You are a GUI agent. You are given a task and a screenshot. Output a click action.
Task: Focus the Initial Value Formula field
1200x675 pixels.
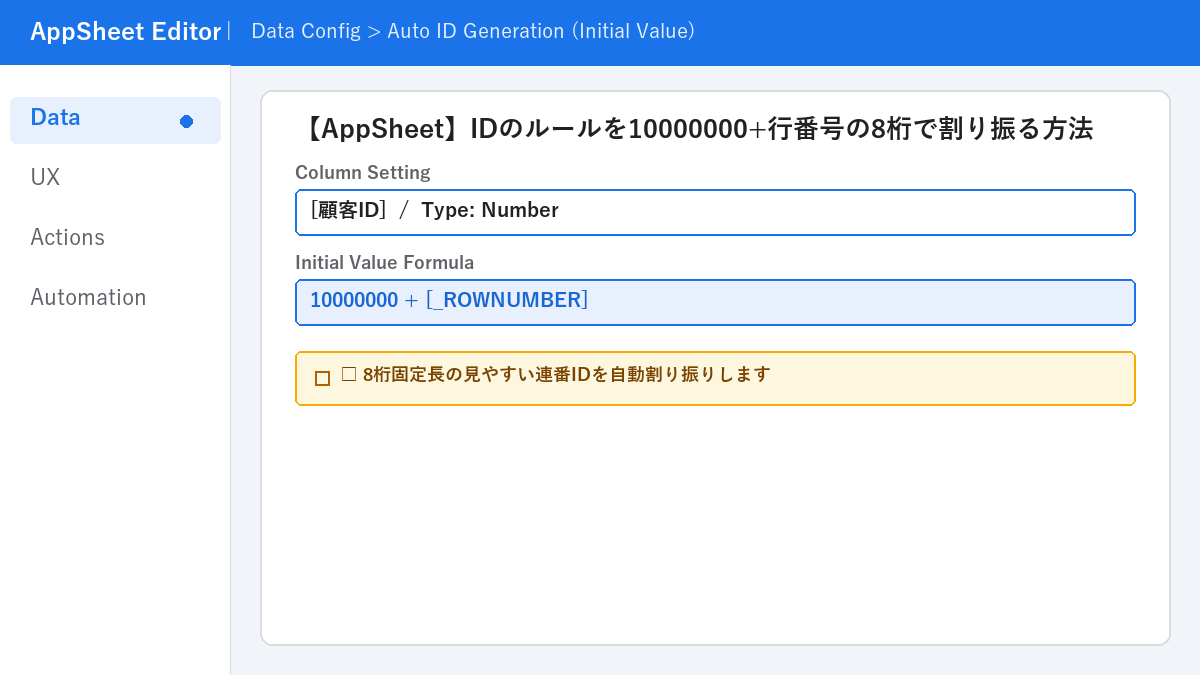pos(715,302)
